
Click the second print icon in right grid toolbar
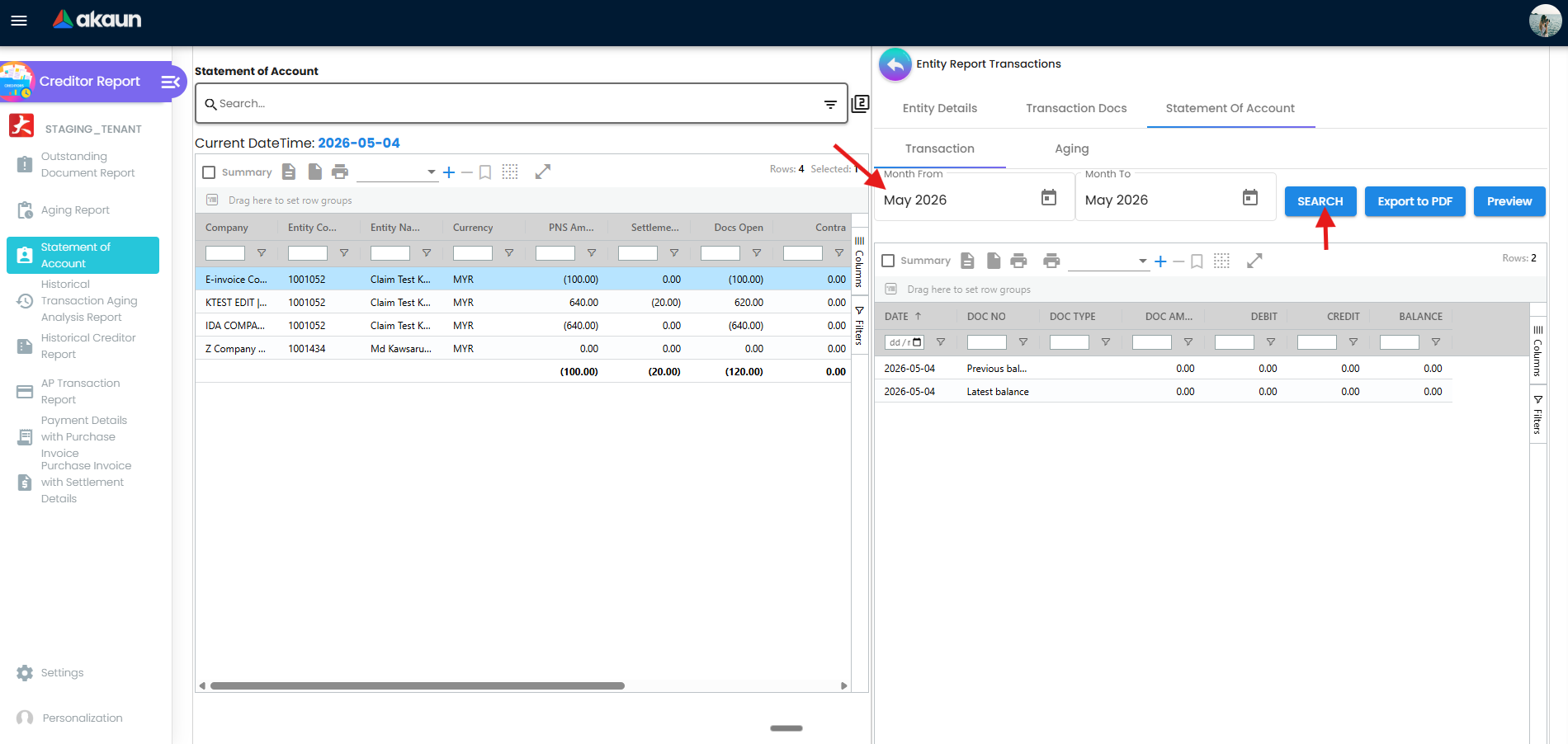coord(1051,261)
